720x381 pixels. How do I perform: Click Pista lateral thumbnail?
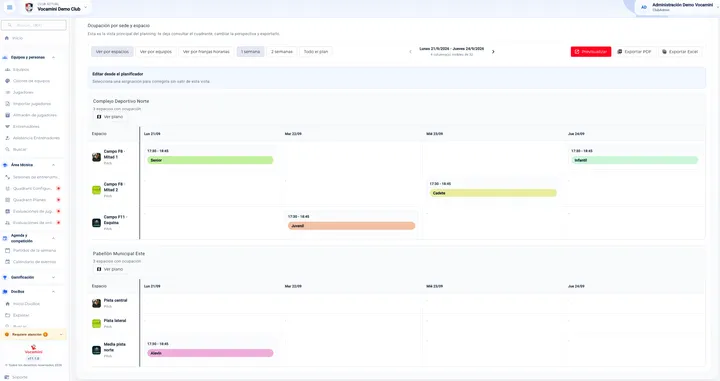[96, 324]
